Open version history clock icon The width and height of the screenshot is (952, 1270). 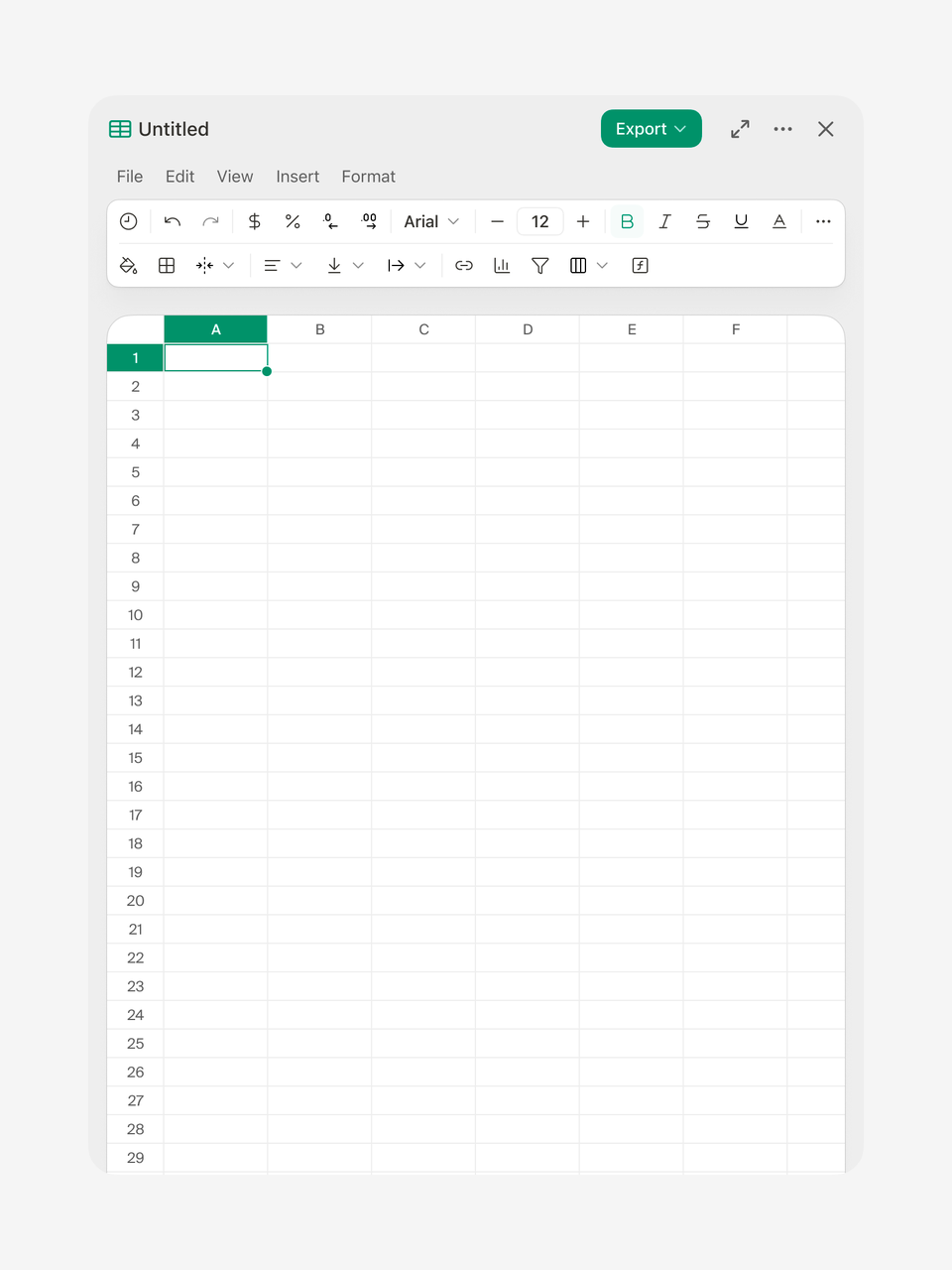pyautogui.click(x=129, y=221)
